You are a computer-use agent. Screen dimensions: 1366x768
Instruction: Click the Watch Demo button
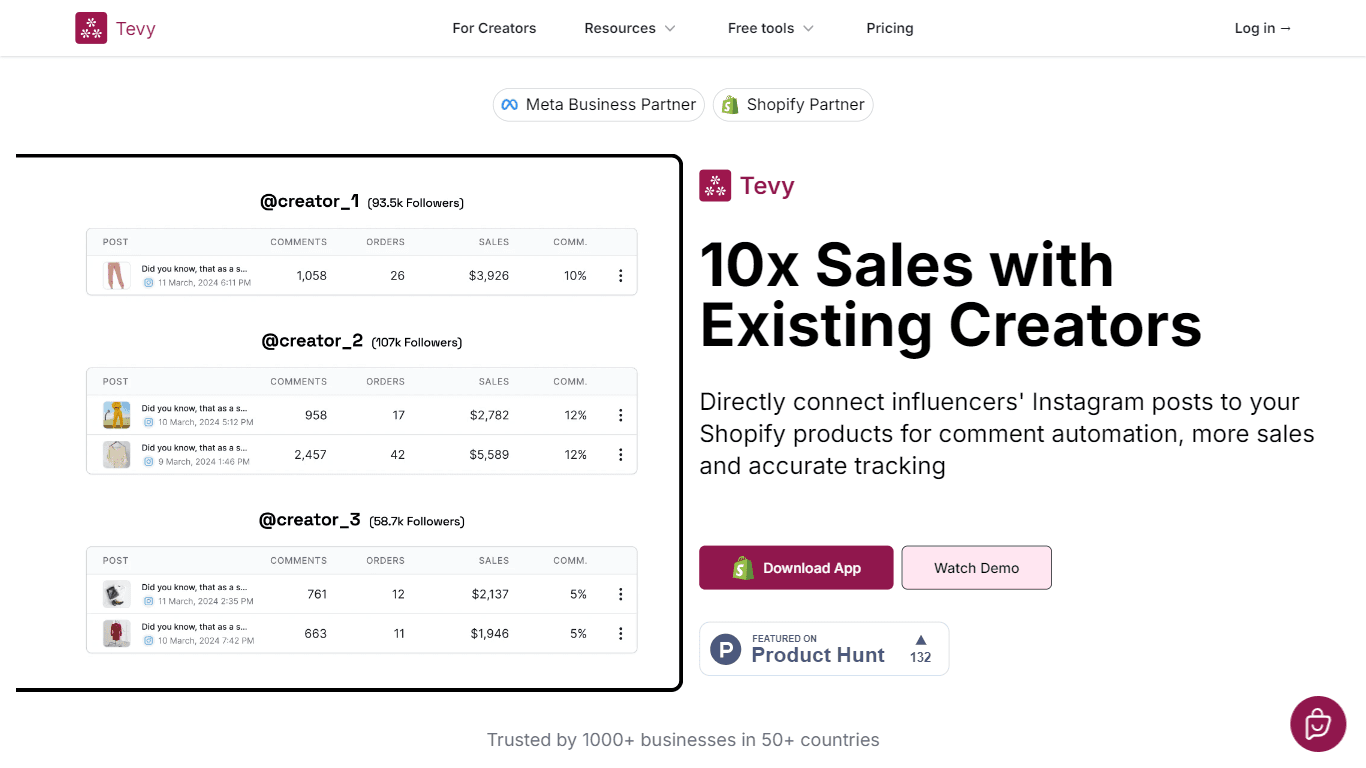[x=977, y=568]
